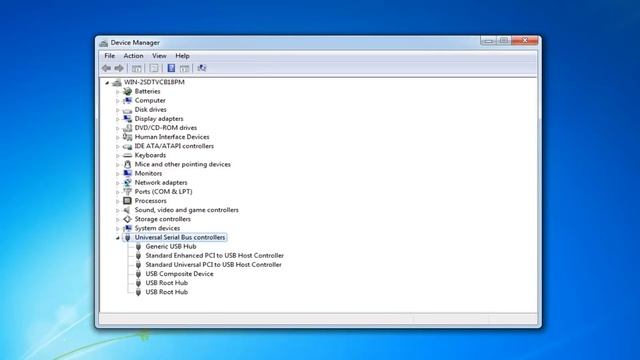The height and width of the screenshot is (360, 640).
Task: Click the Show/Hide console tree toolbar icon
Action: tap(136, 68)
